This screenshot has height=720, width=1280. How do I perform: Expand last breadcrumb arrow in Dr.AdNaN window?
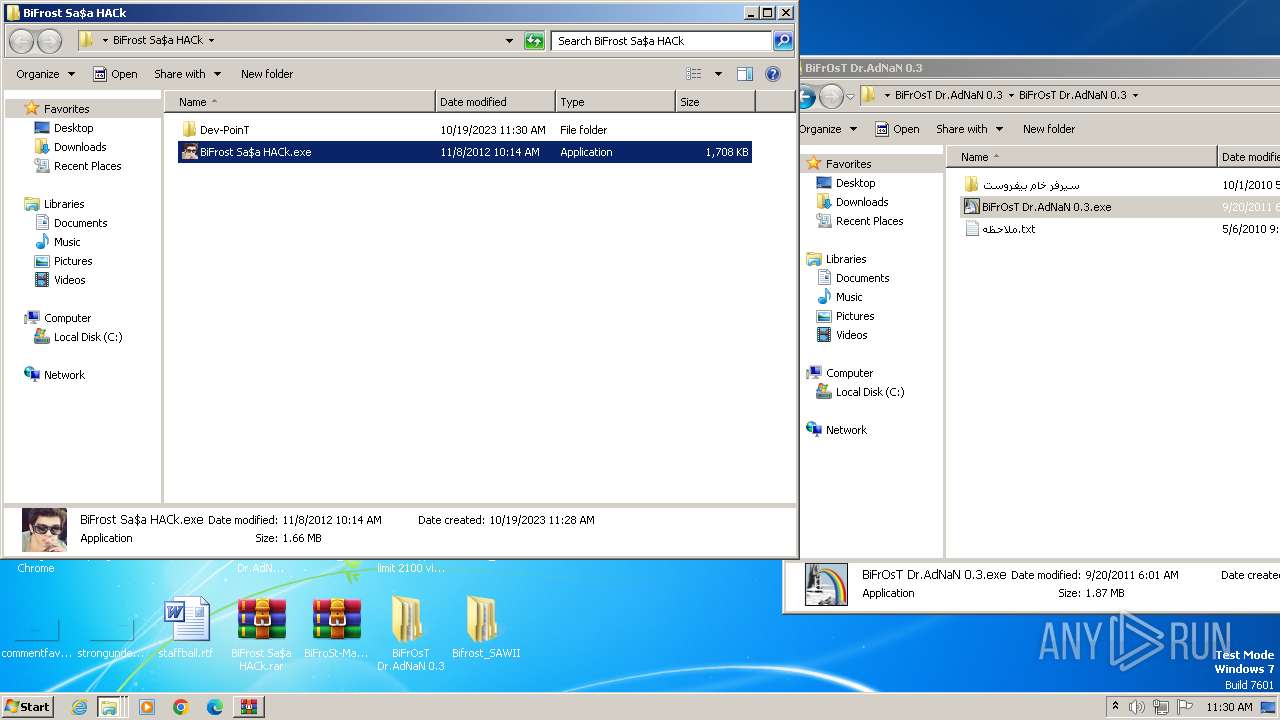click(1135, 96)
